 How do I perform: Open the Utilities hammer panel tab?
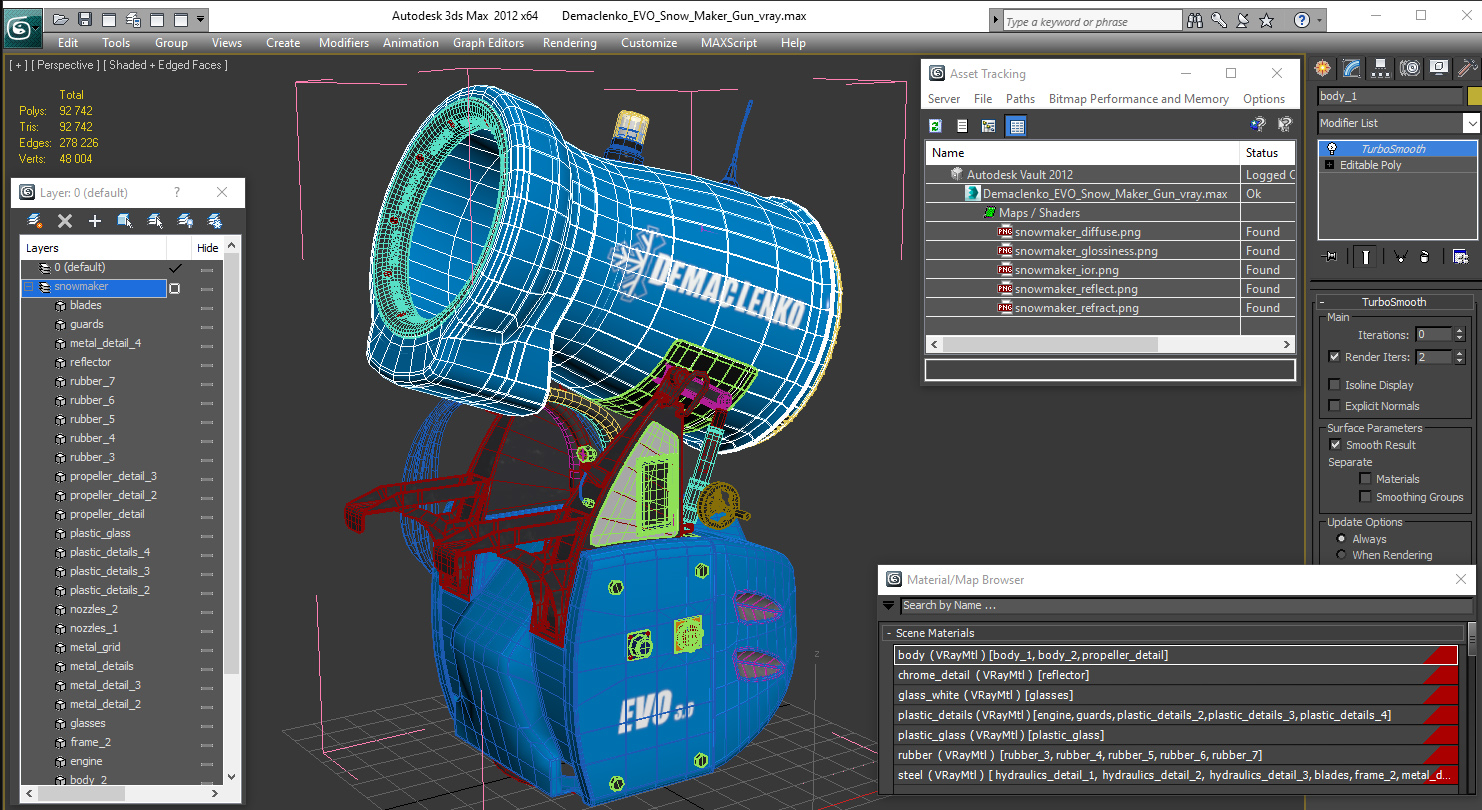point(1468,68)
